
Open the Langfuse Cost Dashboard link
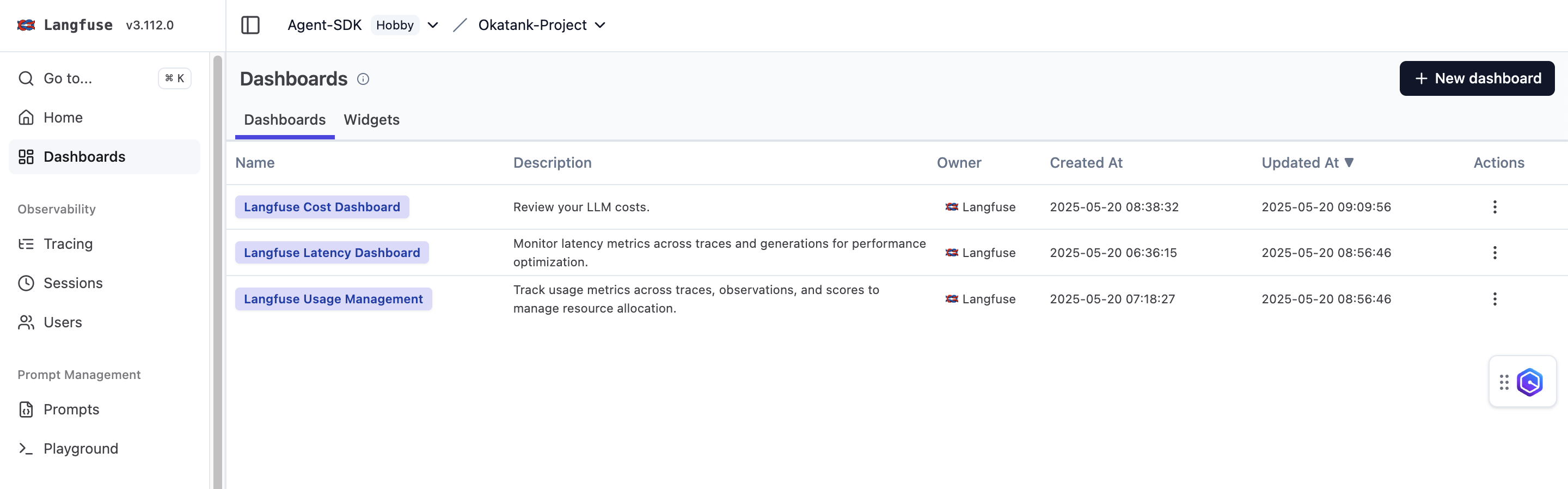coord(321,207)
